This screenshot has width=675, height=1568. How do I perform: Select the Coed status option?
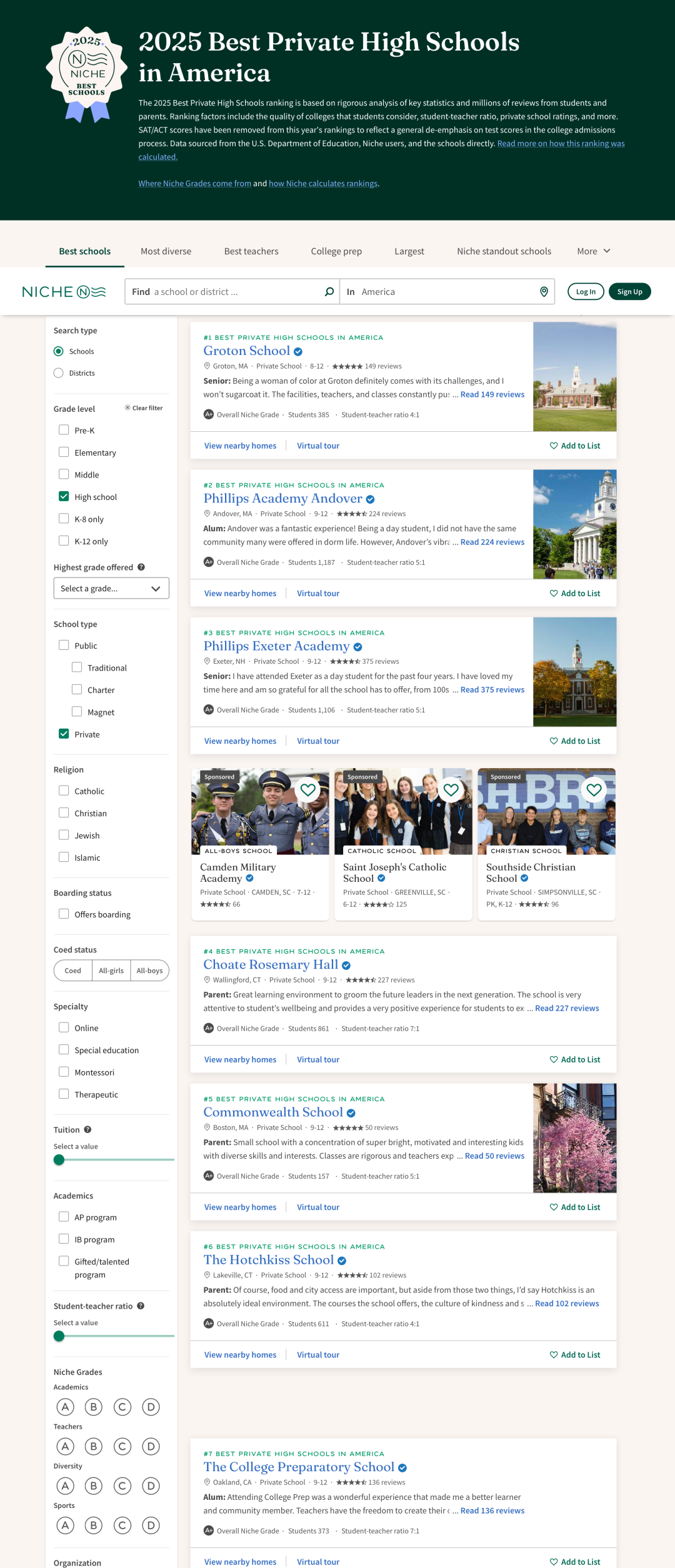pos(73,971)
